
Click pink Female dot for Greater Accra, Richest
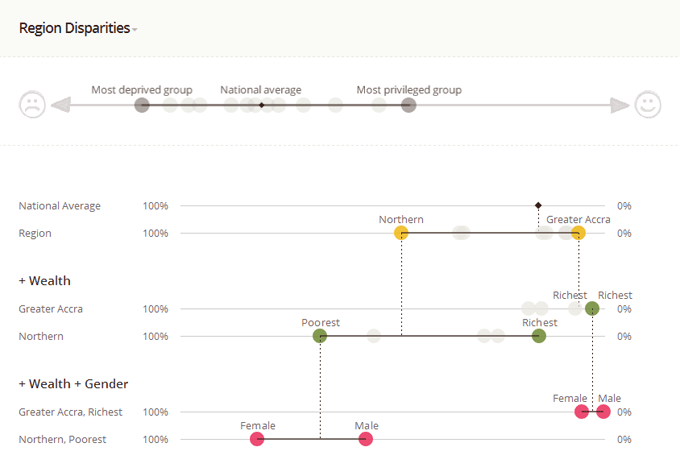tap(582, 412)
